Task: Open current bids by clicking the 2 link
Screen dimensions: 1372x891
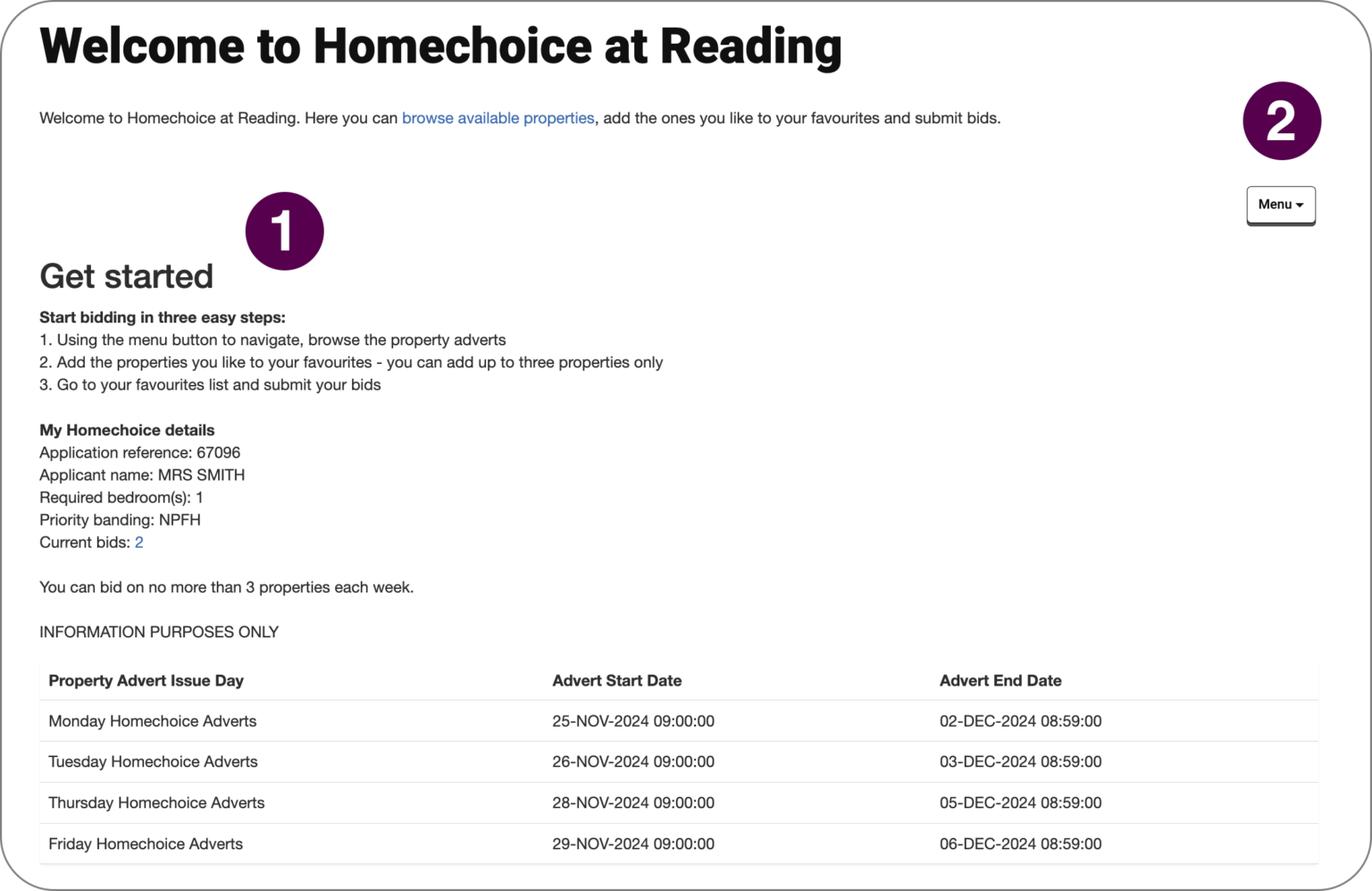Action: tap(139, 542)
